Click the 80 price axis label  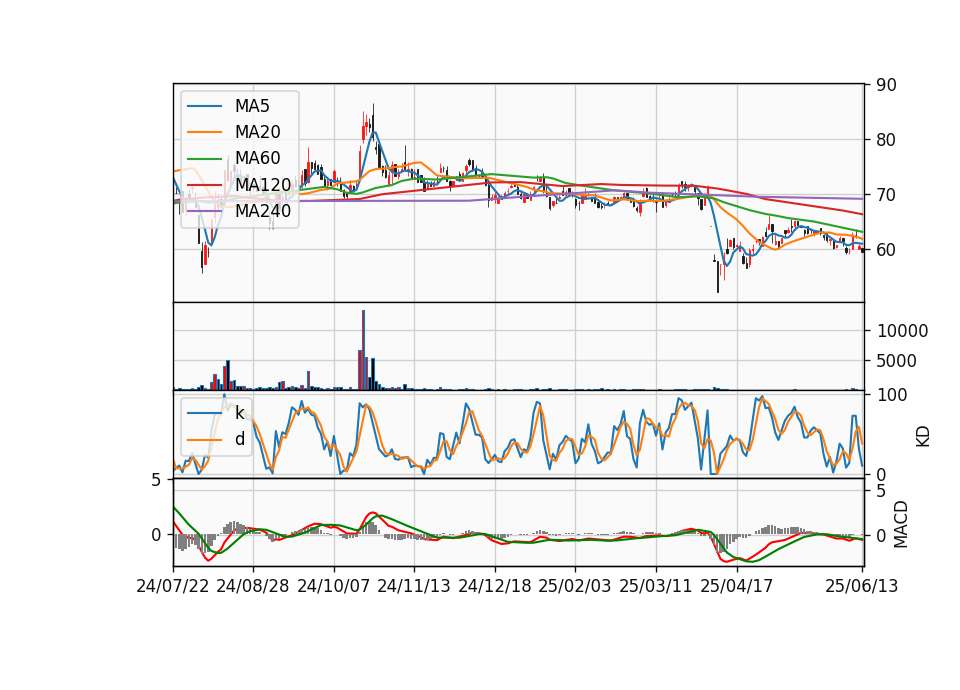(x=886, y=140)
